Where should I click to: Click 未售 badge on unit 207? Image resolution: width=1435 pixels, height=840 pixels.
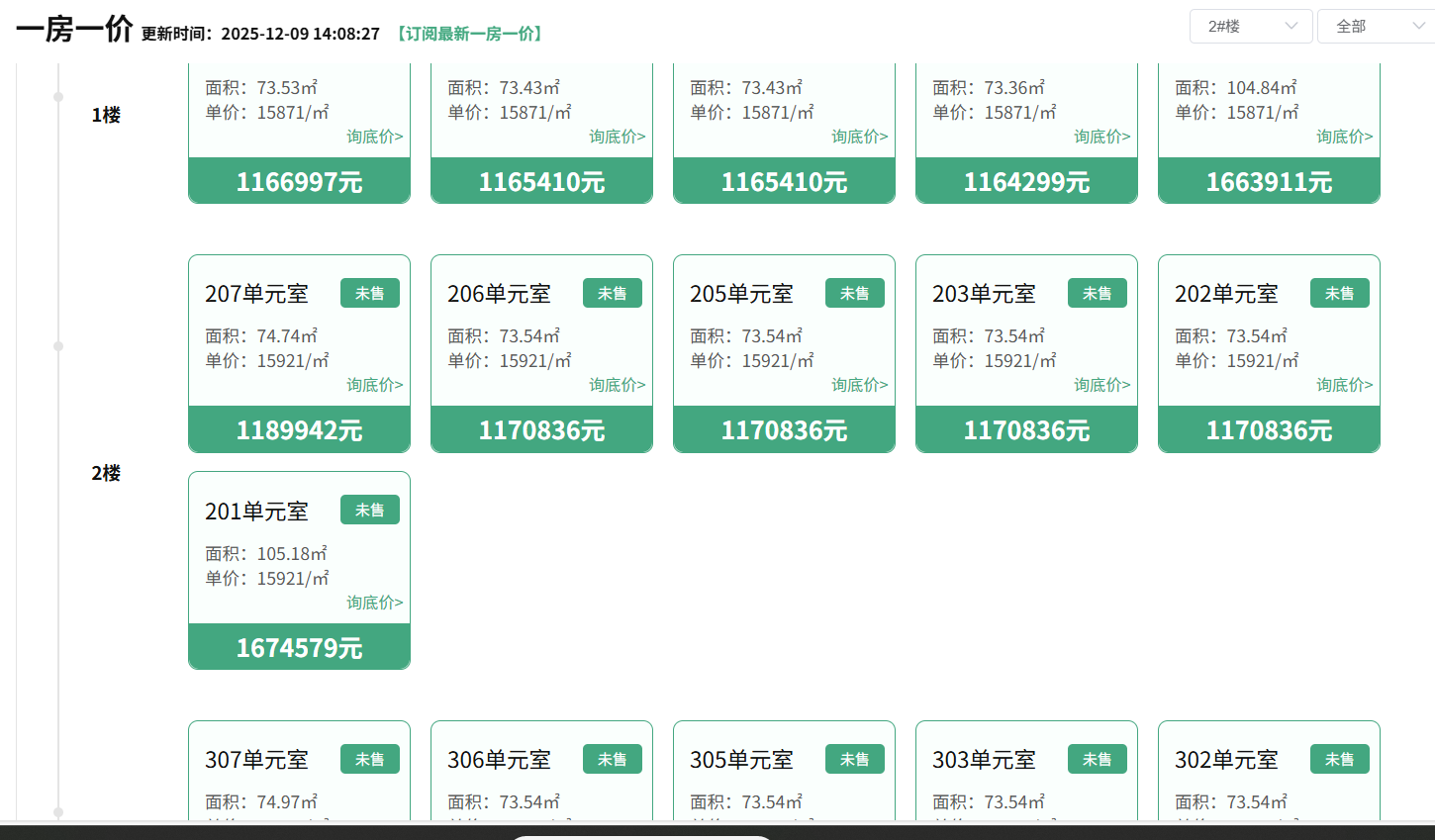click(370, 294)
